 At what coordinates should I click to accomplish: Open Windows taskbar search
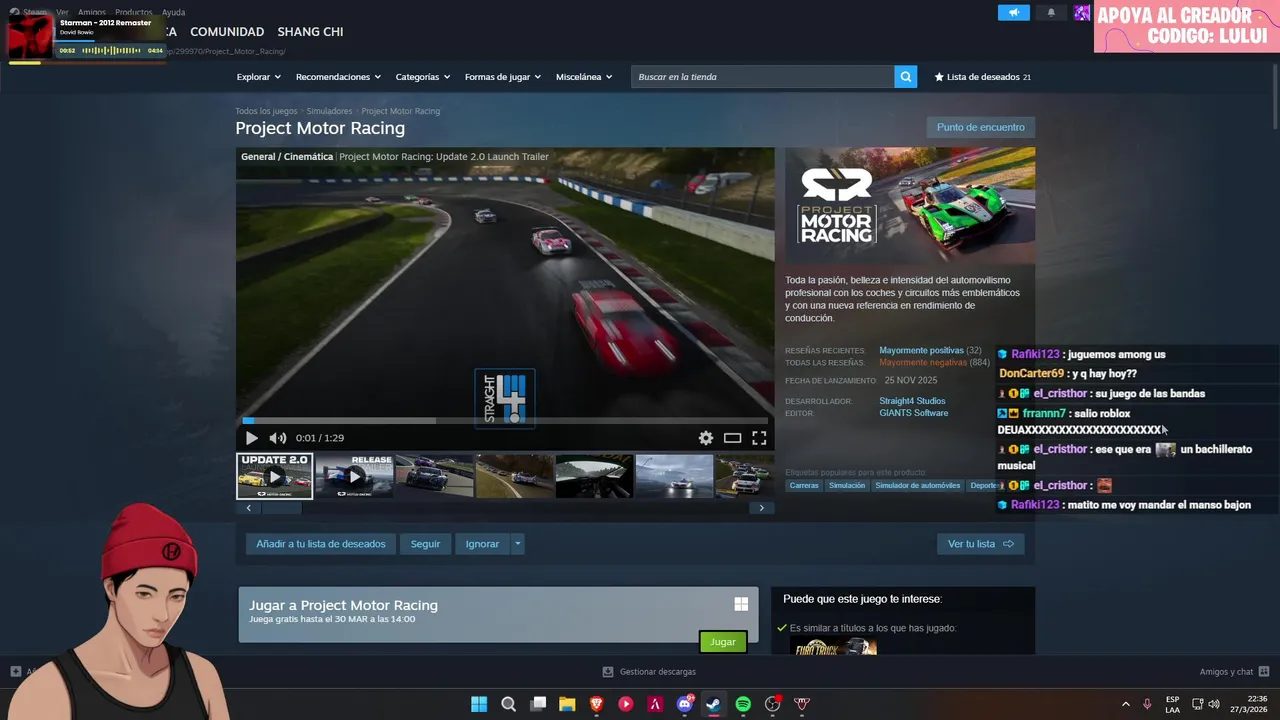(508, 704)
